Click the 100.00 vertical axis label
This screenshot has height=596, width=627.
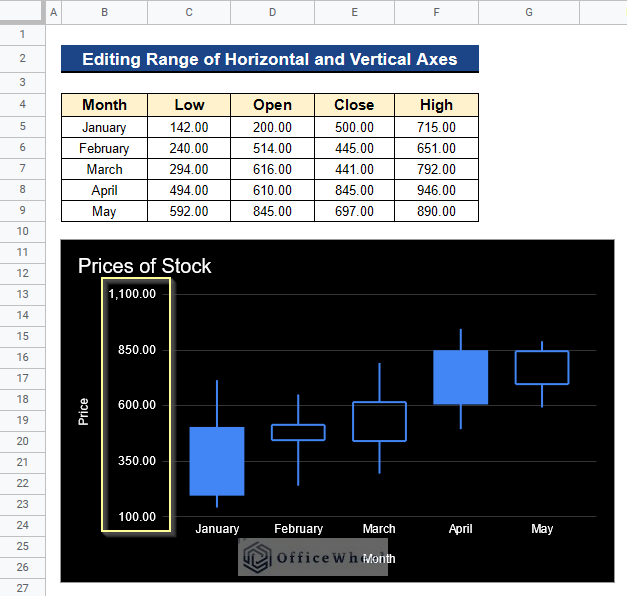pos(137,517)
